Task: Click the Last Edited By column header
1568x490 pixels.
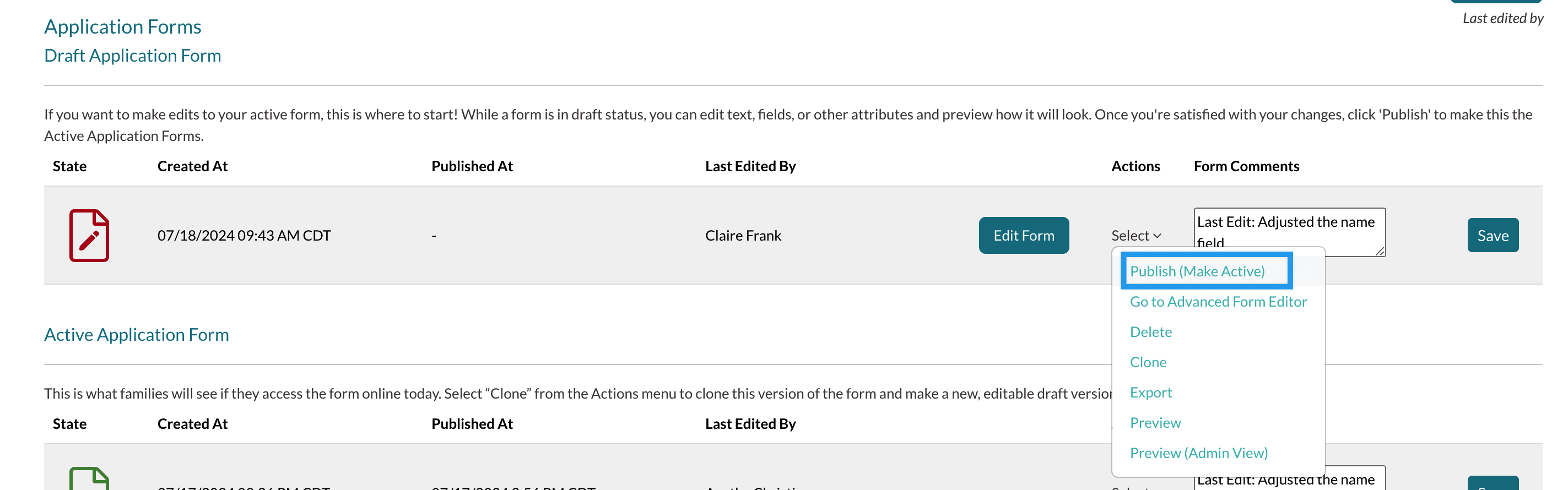Action: click(750, 167)
